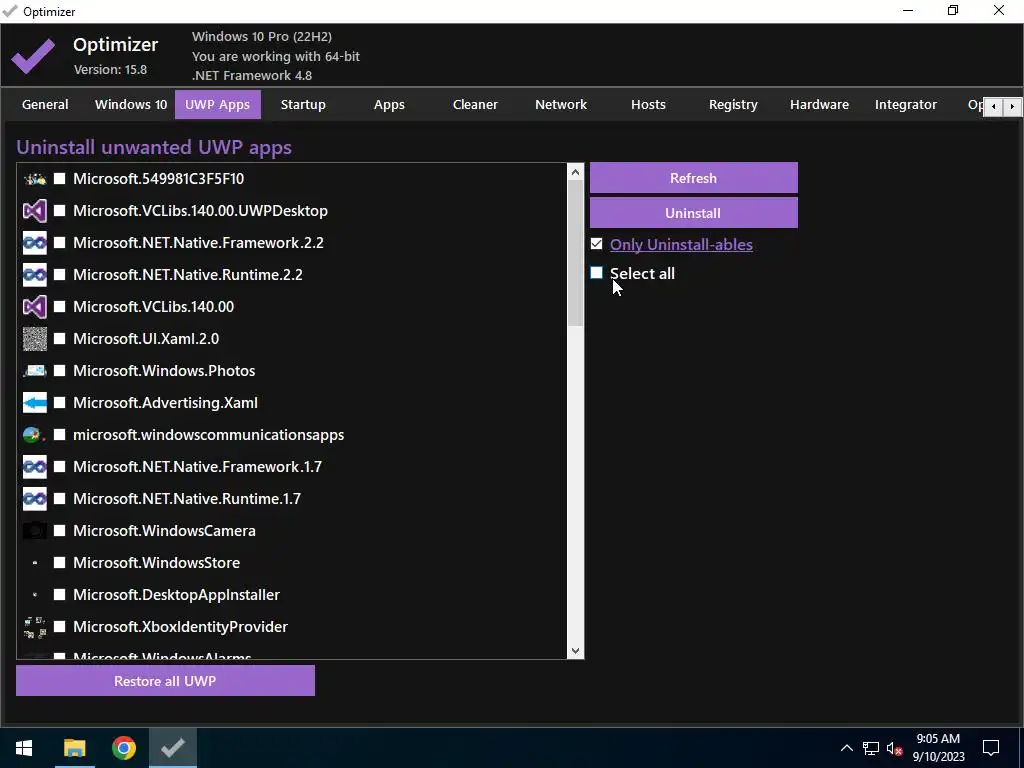Screen dimensions: 1024x768
Task: Select the Microsoft.WindowsStore checkbox
Action: (59, 563)
